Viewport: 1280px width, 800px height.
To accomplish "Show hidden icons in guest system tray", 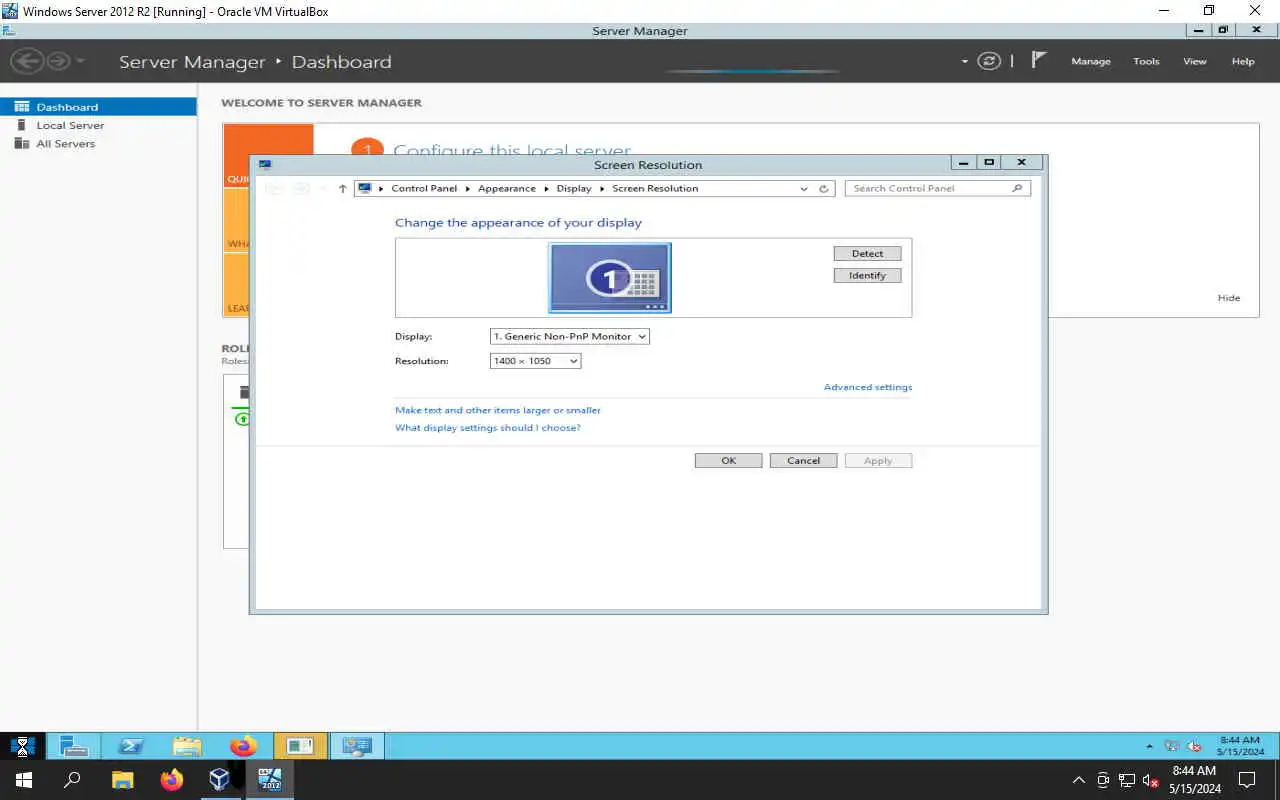I will pyautogui.click(x=1149, y=747).
